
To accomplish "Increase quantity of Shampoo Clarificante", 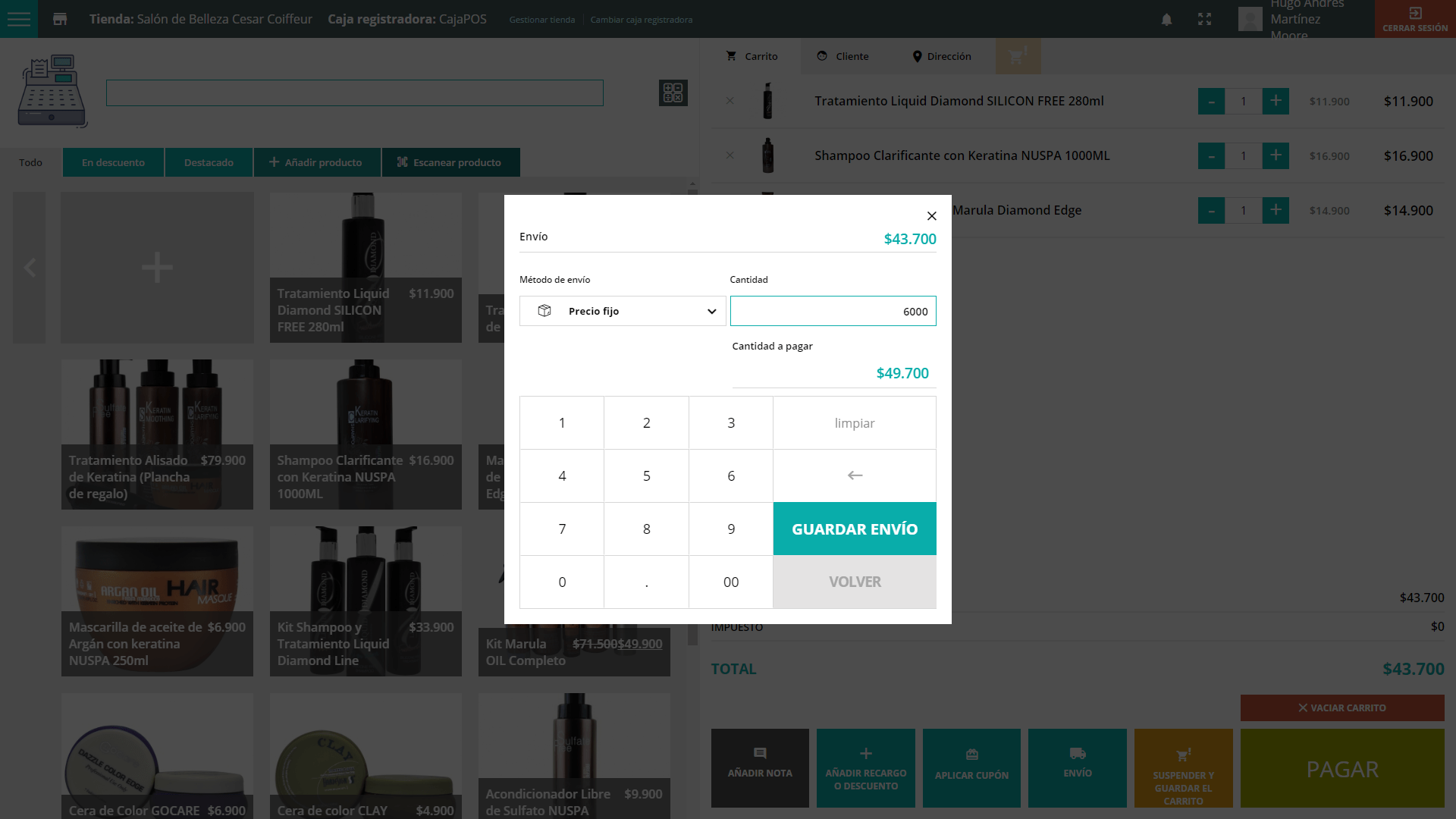I will click(1276, 155).
